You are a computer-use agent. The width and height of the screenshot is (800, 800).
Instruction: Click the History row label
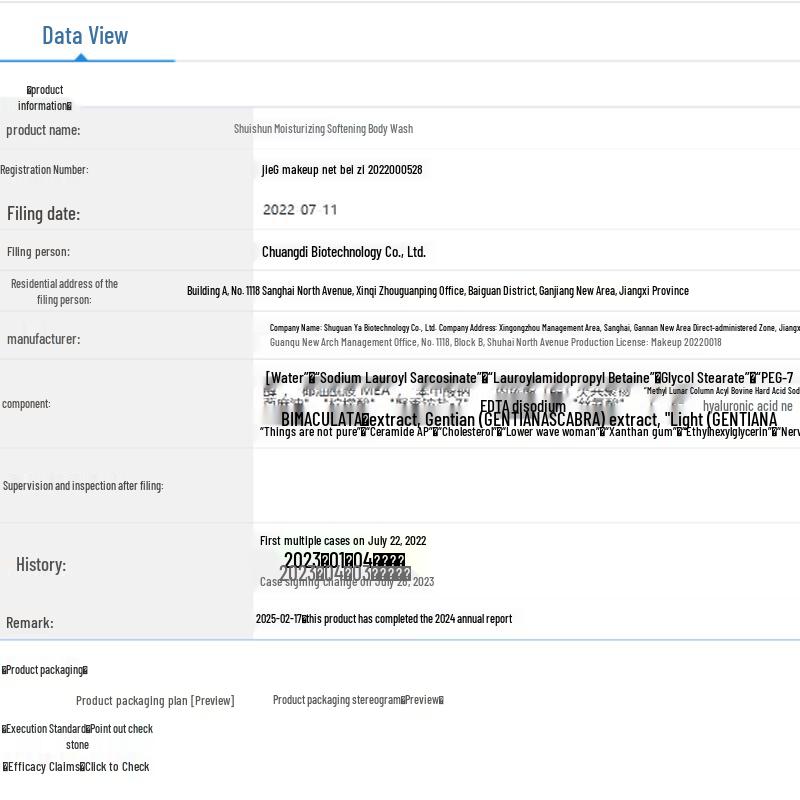click(x=41, y=565)
